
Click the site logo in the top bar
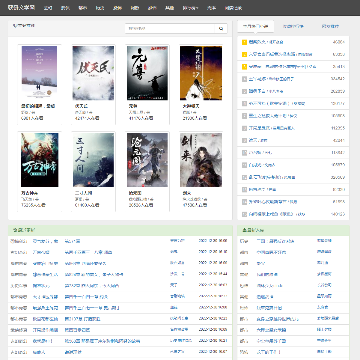click(x=21, y=8)
